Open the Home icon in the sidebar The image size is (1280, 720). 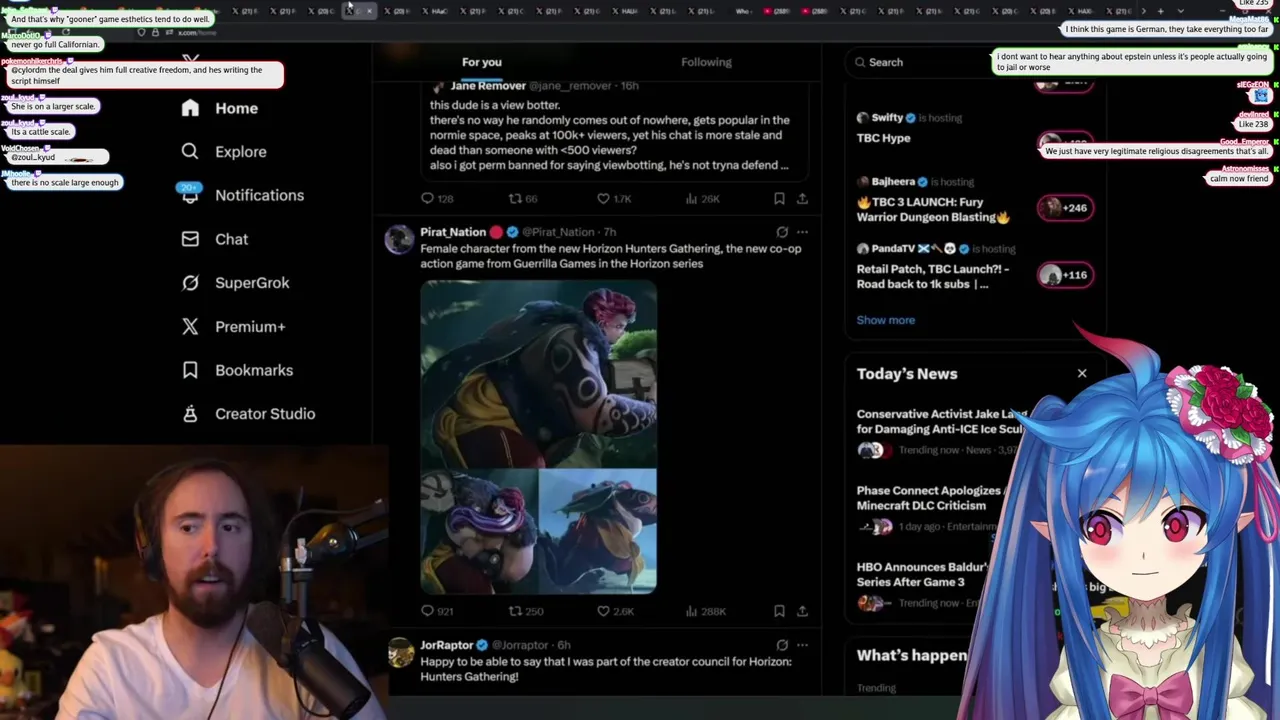[x=190, y=108]
